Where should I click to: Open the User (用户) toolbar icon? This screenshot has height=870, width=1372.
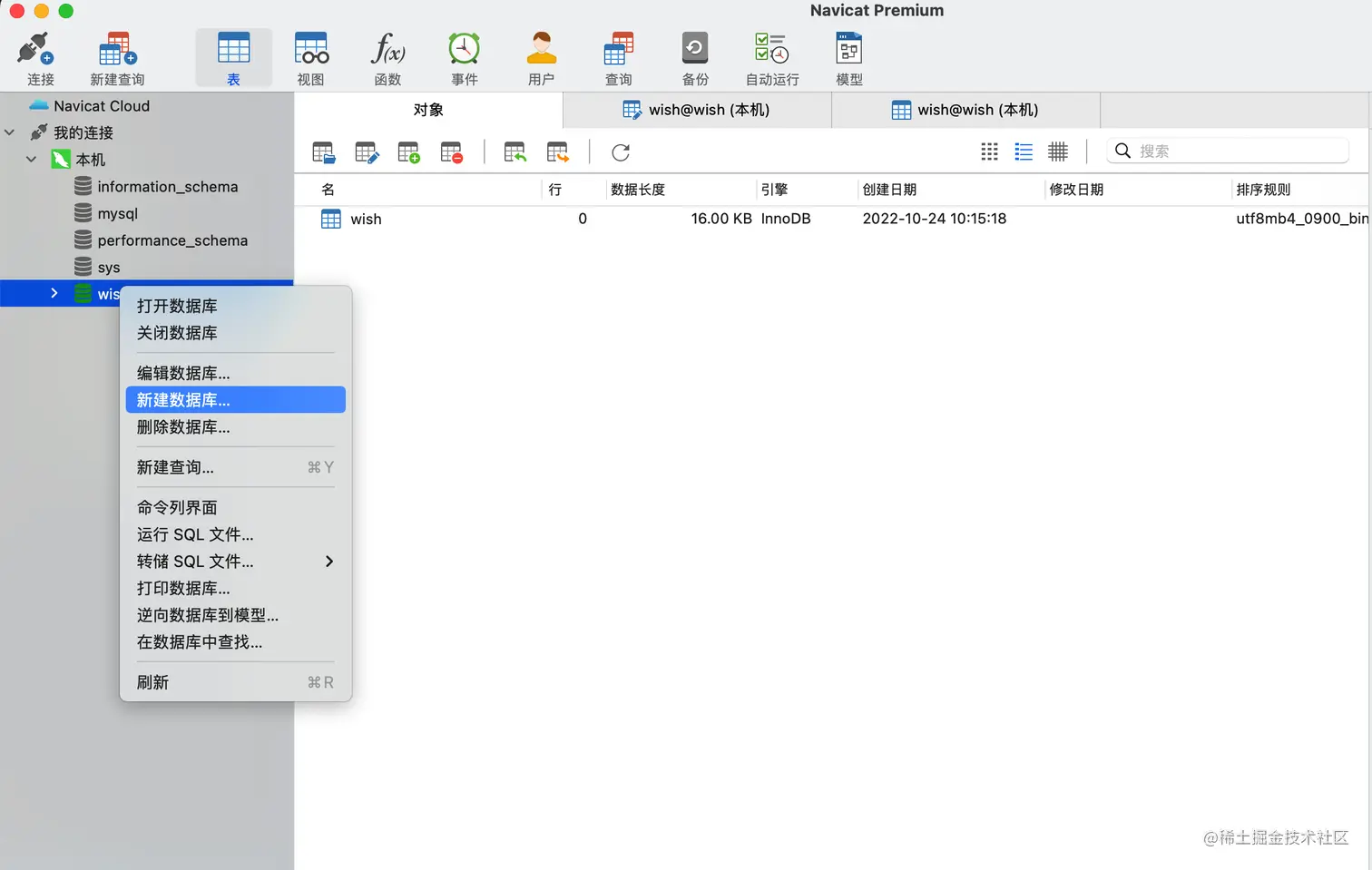click(541, 58)
